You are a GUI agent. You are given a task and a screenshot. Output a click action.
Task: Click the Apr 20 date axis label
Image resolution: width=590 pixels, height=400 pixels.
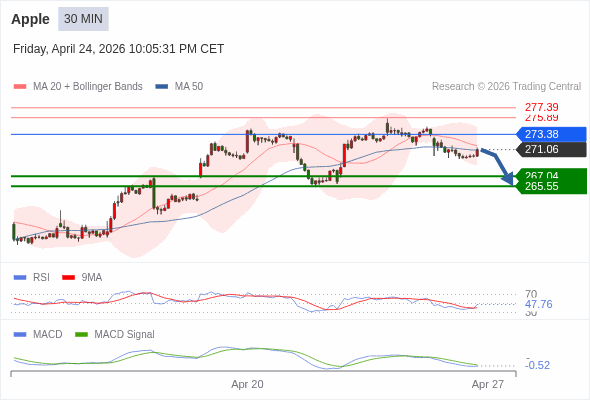[247, 384]
